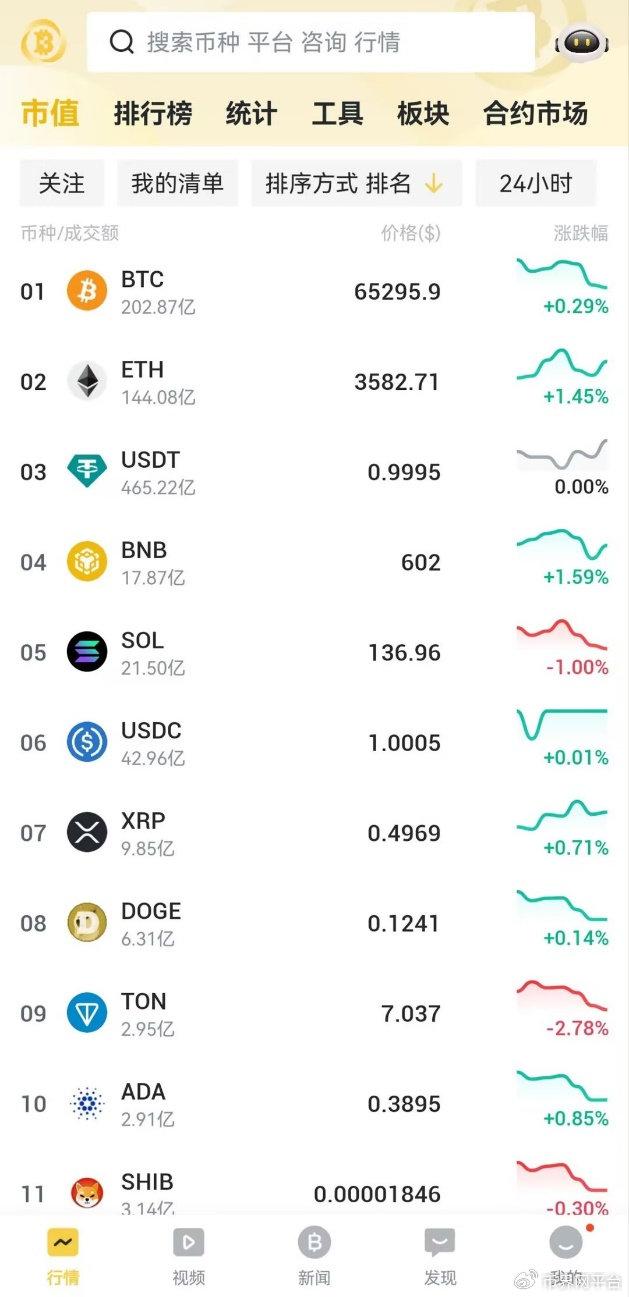Click the search field 搜索币种

310,42
